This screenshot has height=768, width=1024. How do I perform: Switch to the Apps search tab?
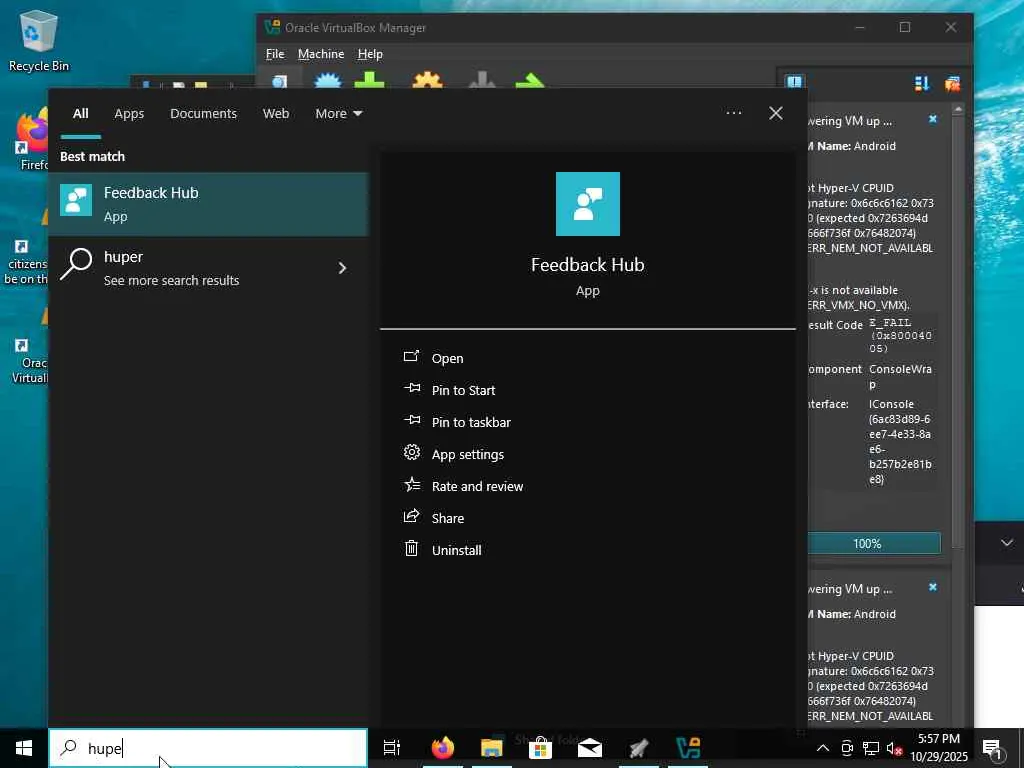click(129, 114)
